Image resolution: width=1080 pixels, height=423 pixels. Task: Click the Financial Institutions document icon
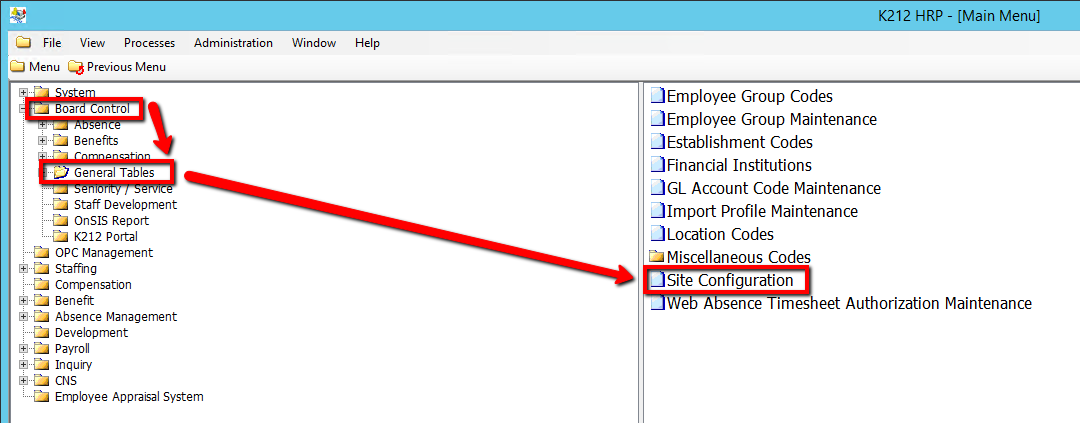657,166
